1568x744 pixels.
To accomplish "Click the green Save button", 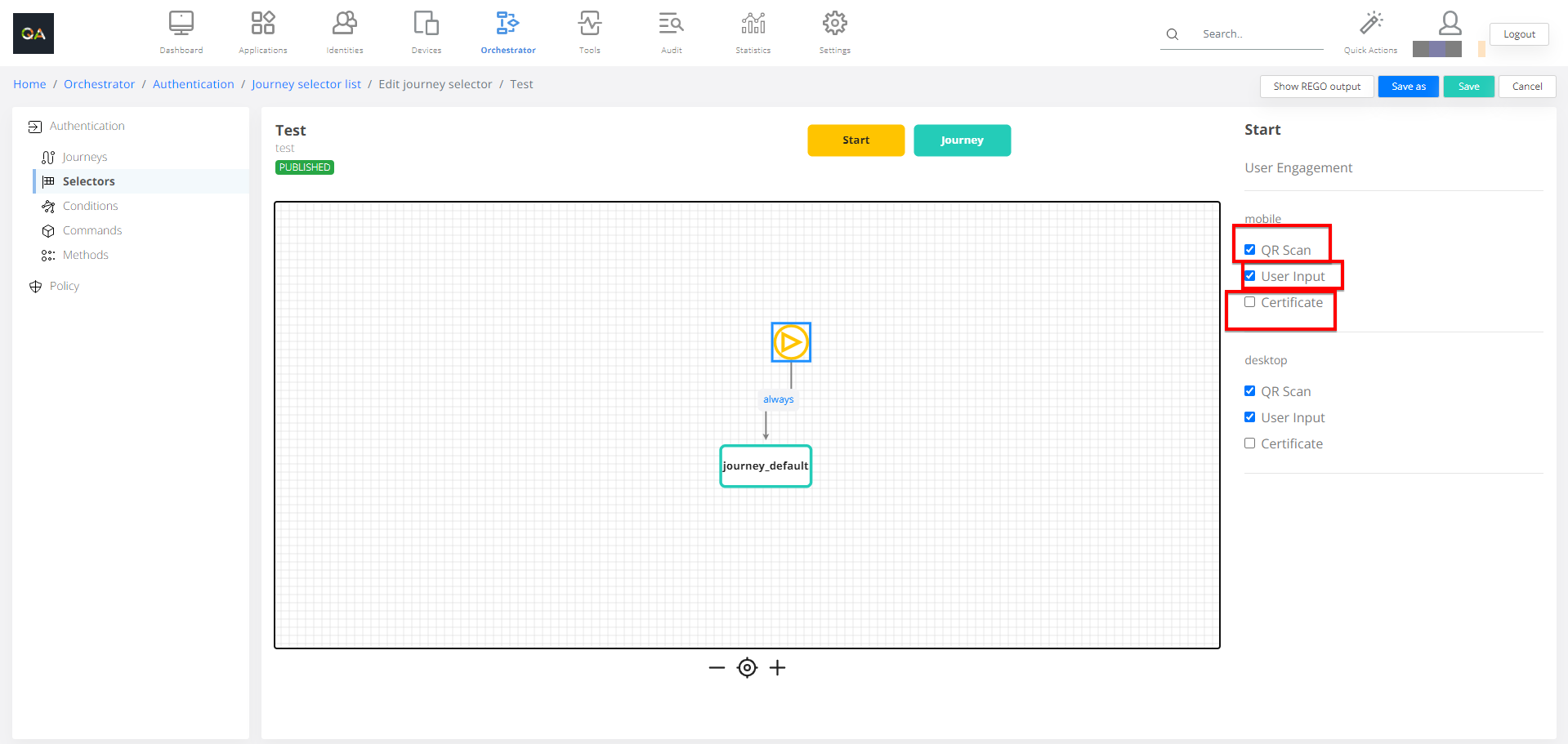I will click(1468, 87).
